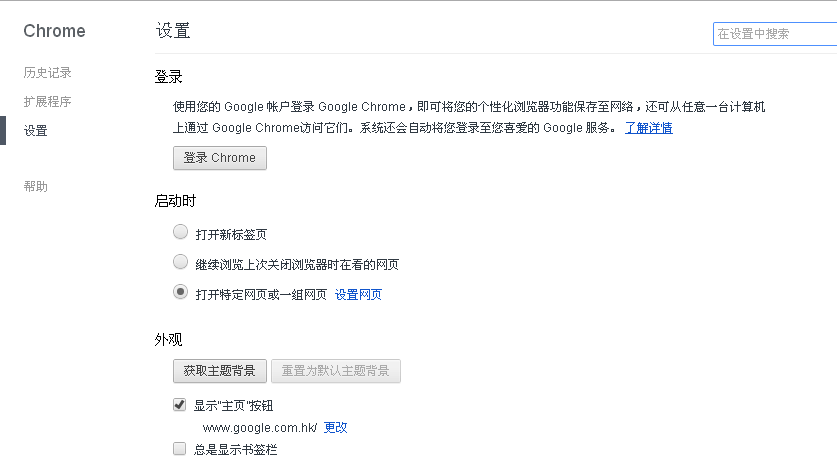837x458 pixels.
Task: Click the 更改 link beside the homepage URL
Action: tap(335, 427)
